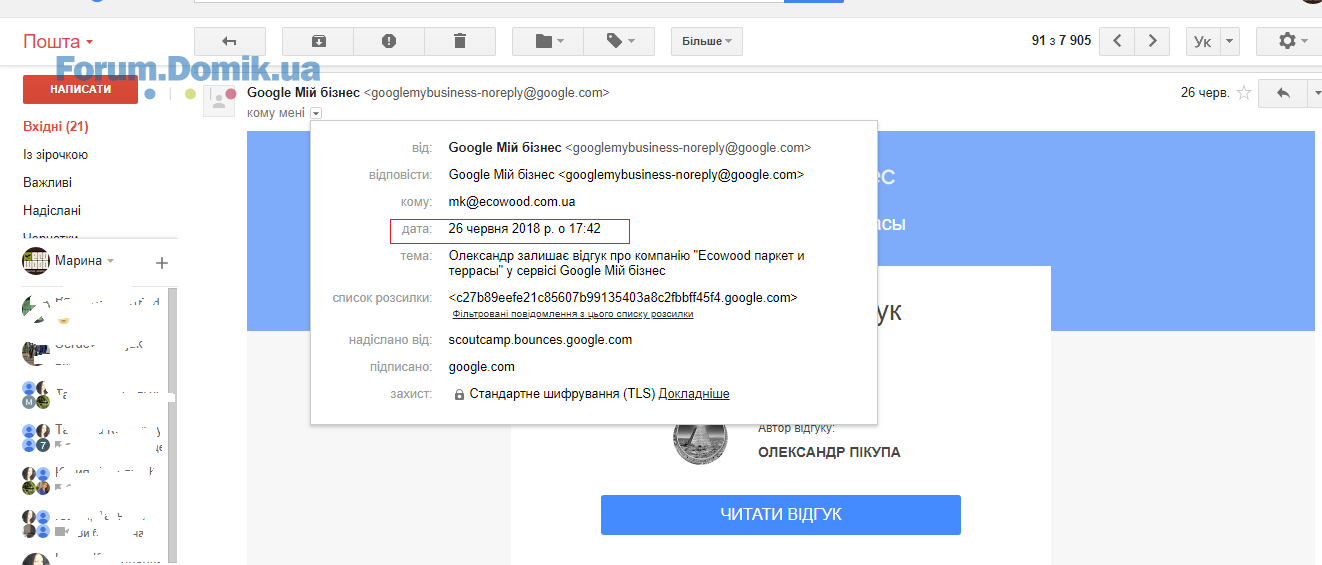Toggle the Ук input tools button

tap(1203, 41)
